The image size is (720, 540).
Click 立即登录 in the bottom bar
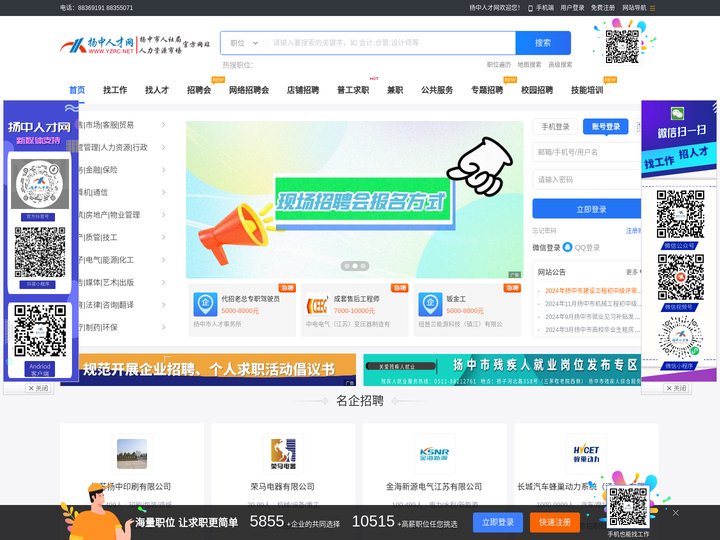click(x=498, y=522)
